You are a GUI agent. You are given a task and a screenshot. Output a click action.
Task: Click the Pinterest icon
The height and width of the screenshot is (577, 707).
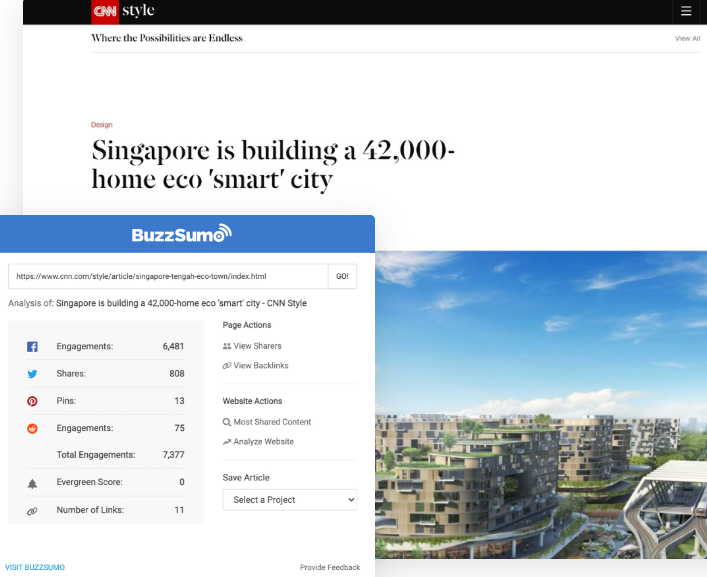pyautogui.click(x=32, y=401)
